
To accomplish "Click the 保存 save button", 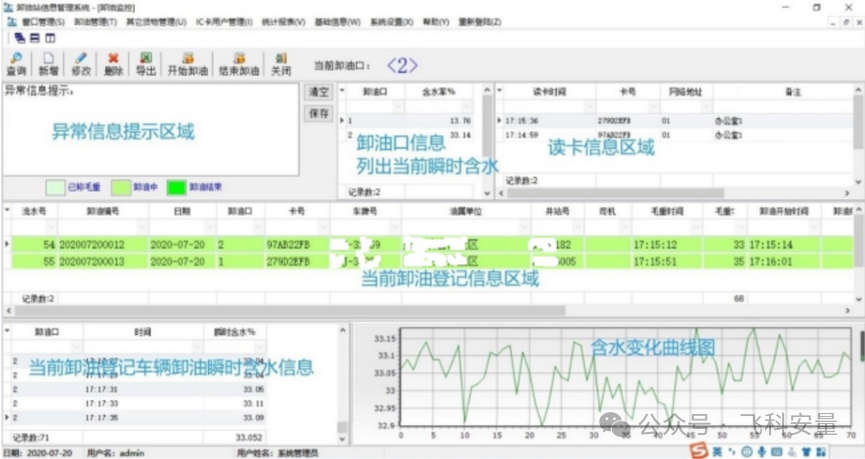I will (318, 113).
